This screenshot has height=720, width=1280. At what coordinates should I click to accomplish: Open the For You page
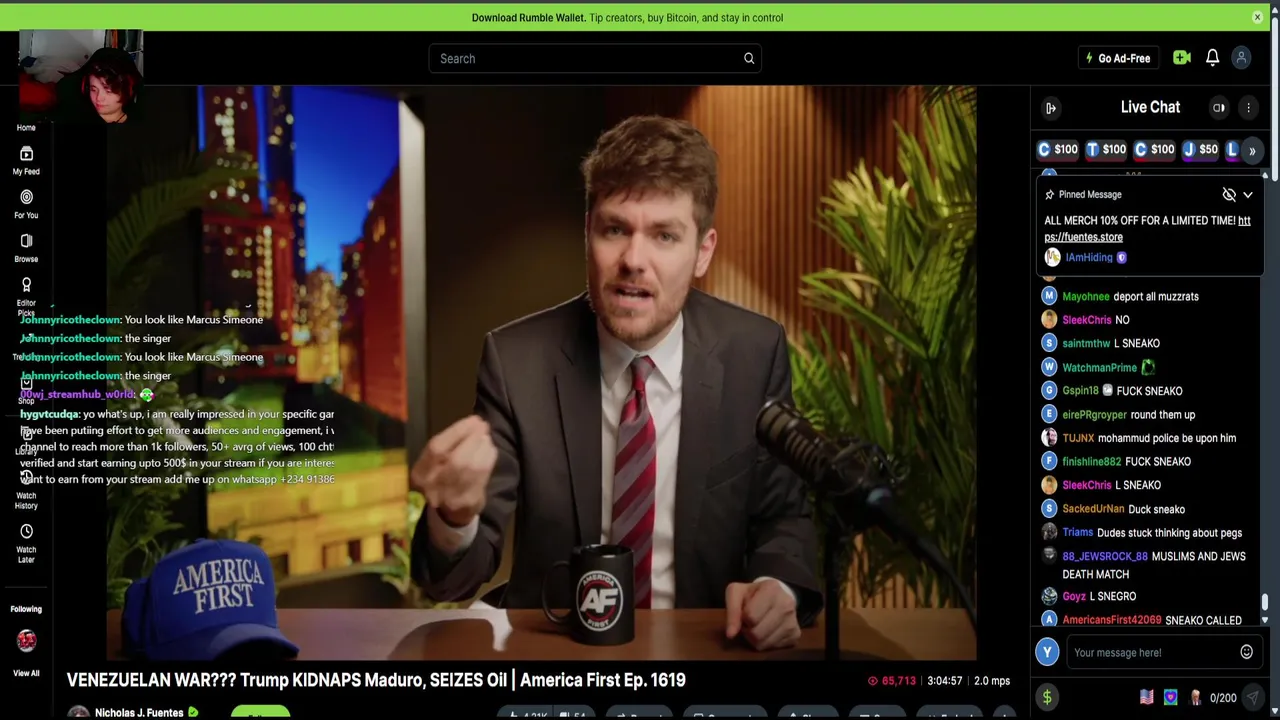coord(26,204)
